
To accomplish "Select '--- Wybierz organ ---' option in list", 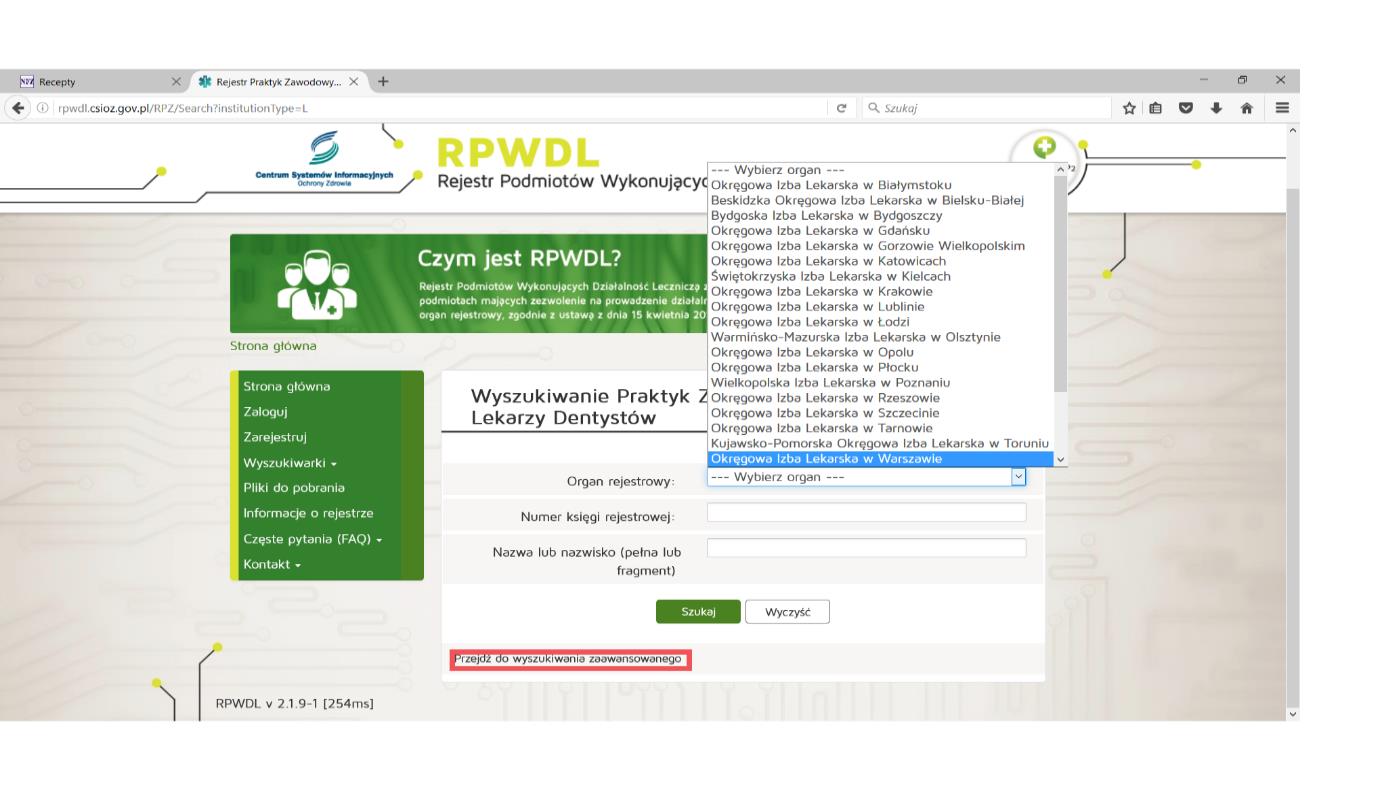I will tap(881, 170).
